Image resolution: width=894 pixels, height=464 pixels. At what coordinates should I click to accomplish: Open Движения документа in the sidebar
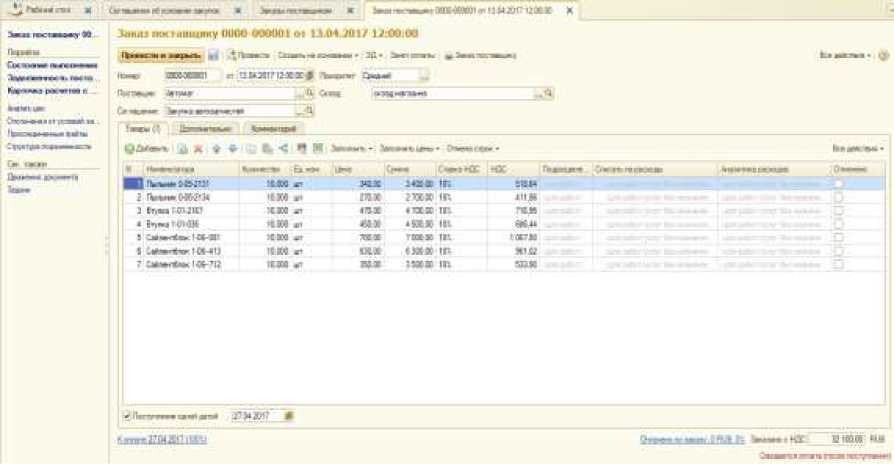click(43, 177)
